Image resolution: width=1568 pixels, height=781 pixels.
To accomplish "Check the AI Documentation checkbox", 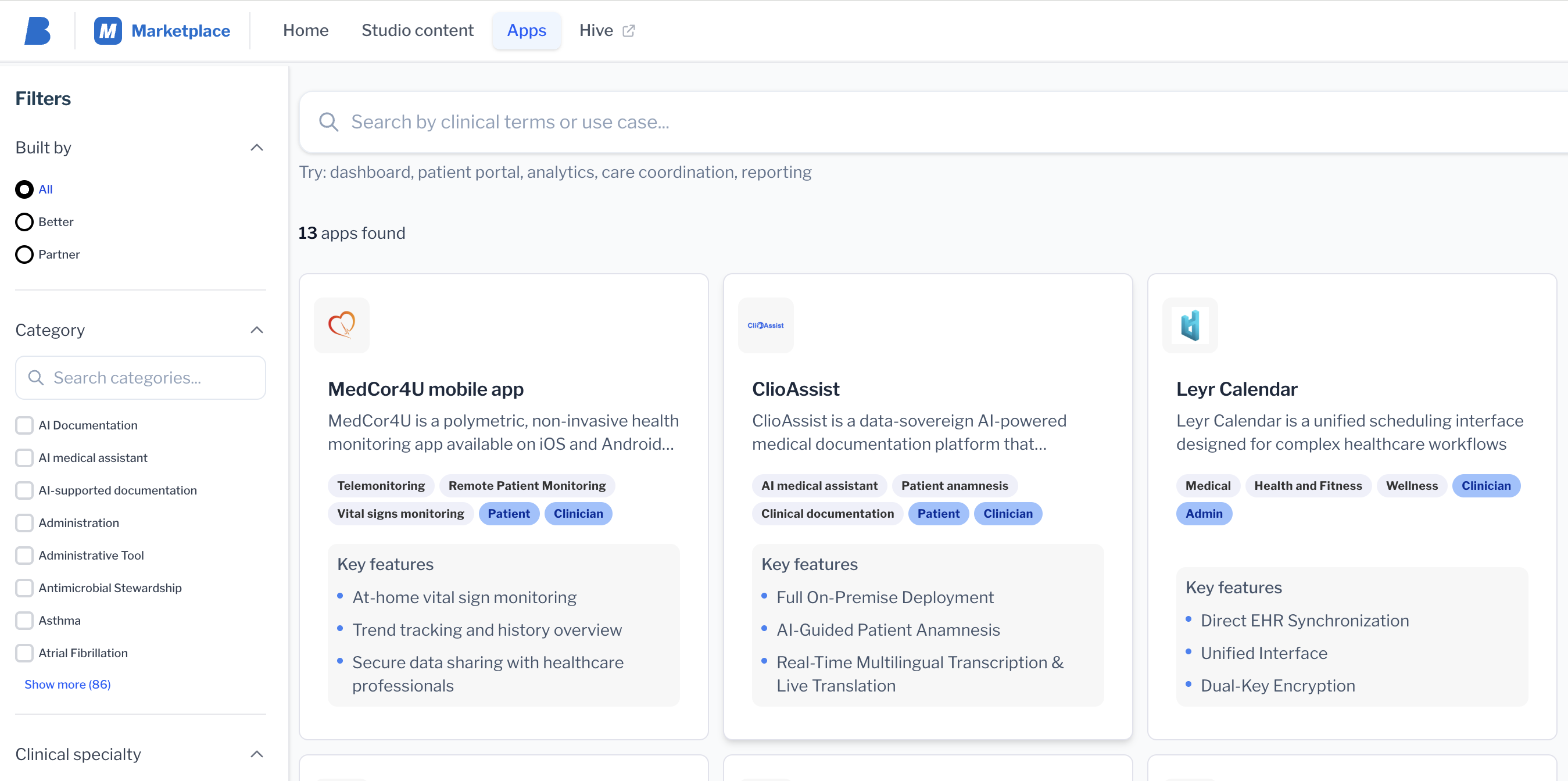I will (x=24, y=425).
